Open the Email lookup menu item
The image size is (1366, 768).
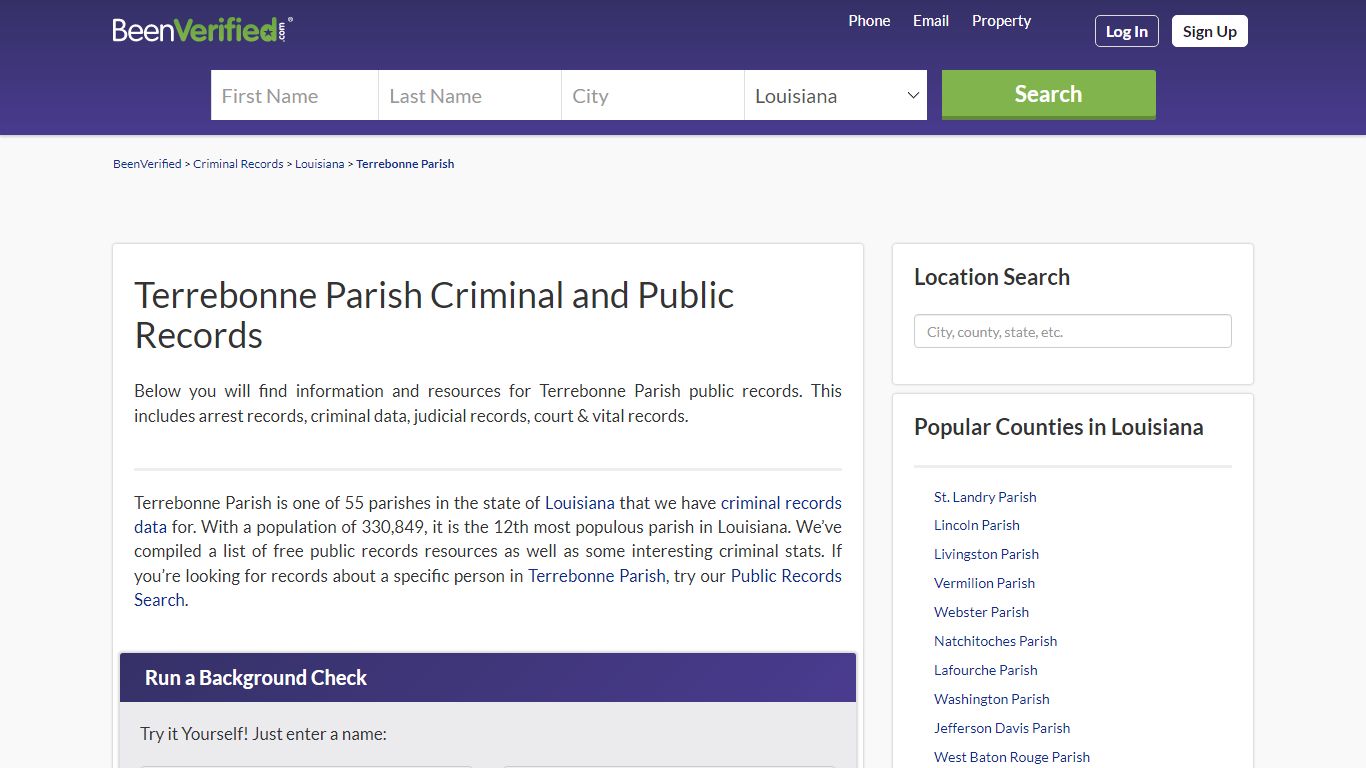tap(930, 21)
